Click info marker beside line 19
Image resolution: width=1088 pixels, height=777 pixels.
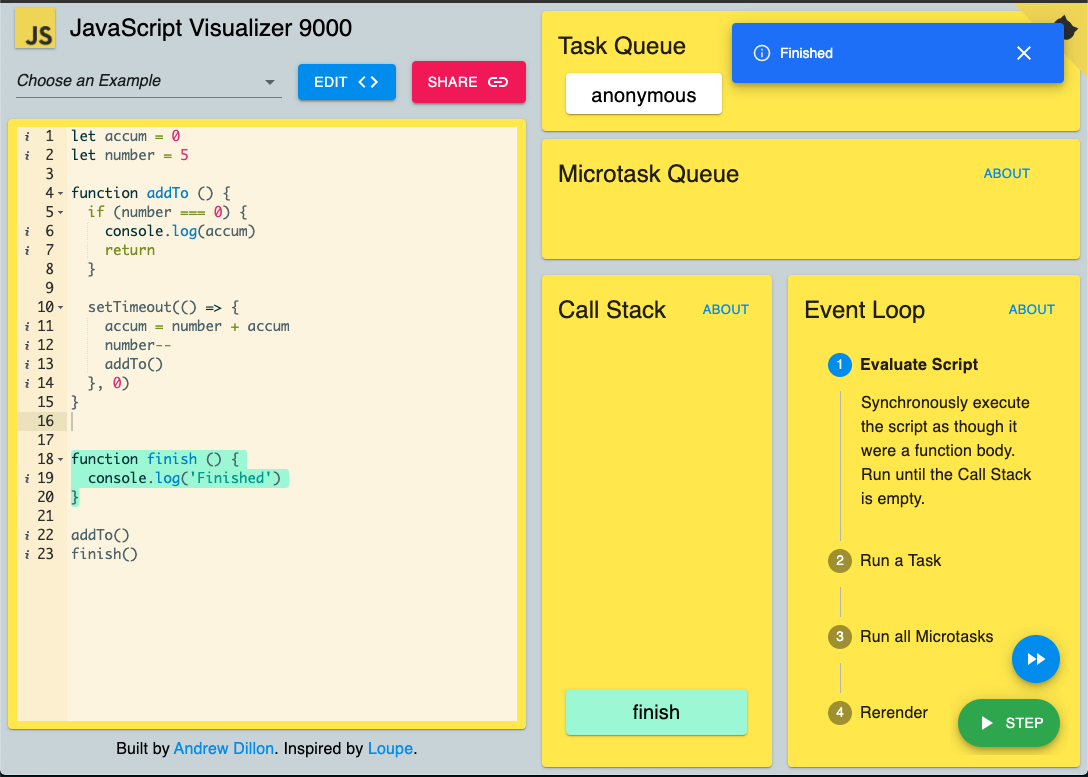(27, 478)
